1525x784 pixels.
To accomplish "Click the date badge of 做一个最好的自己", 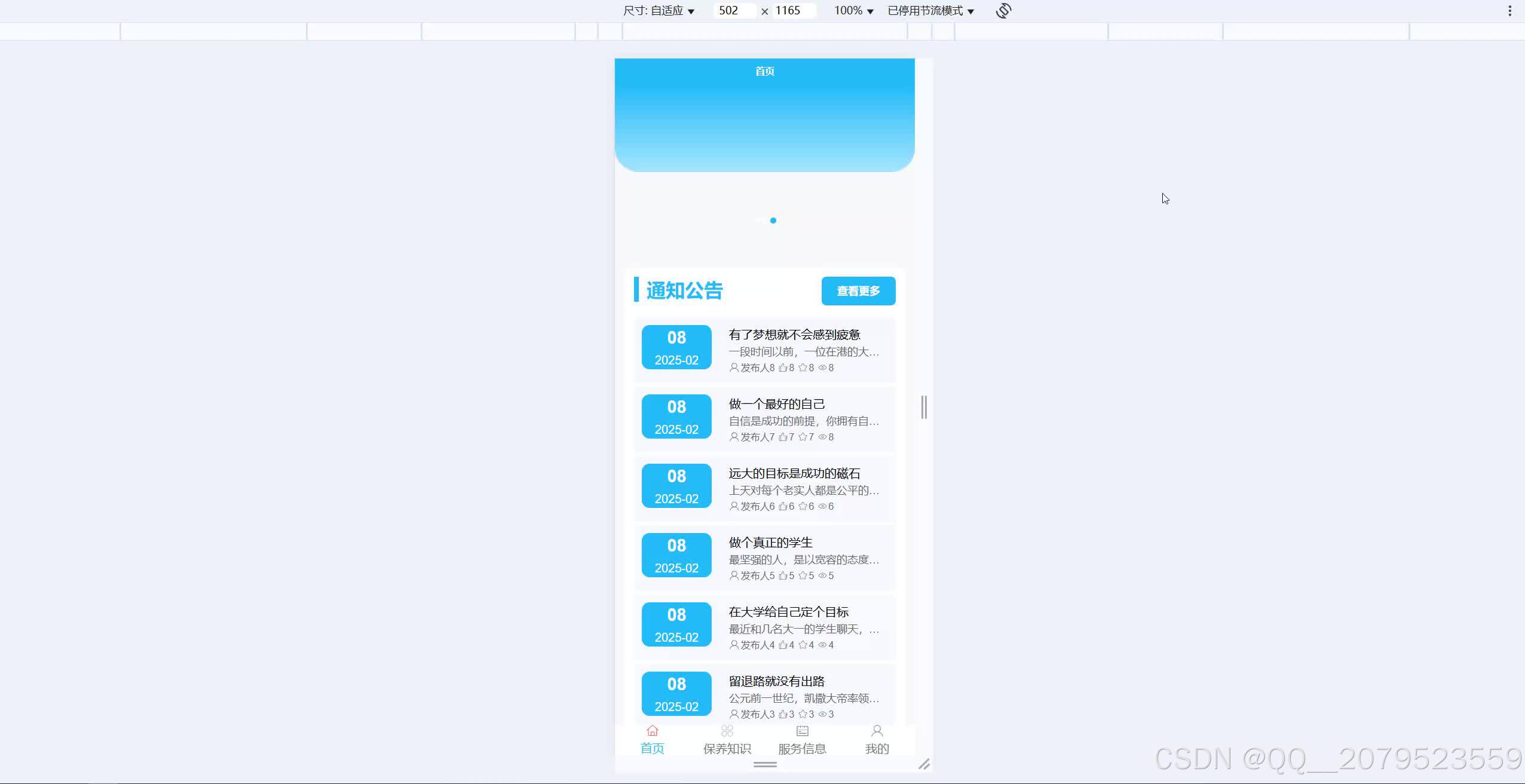I will [676, 416].
